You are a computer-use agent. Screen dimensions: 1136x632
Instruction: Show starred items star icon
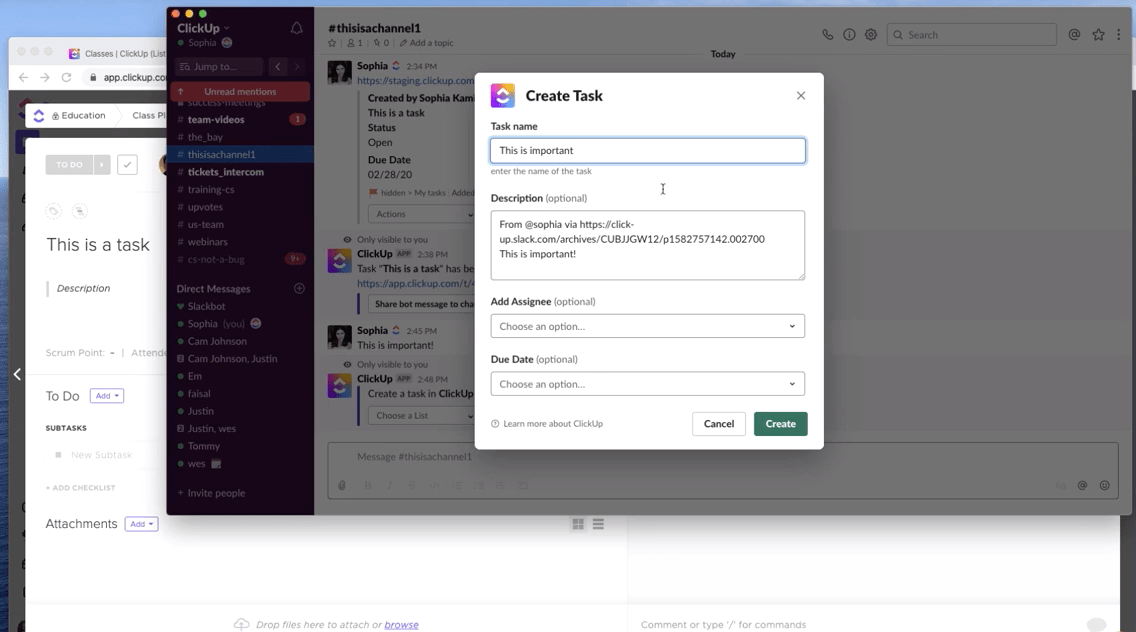click(x=1098, y=35)
